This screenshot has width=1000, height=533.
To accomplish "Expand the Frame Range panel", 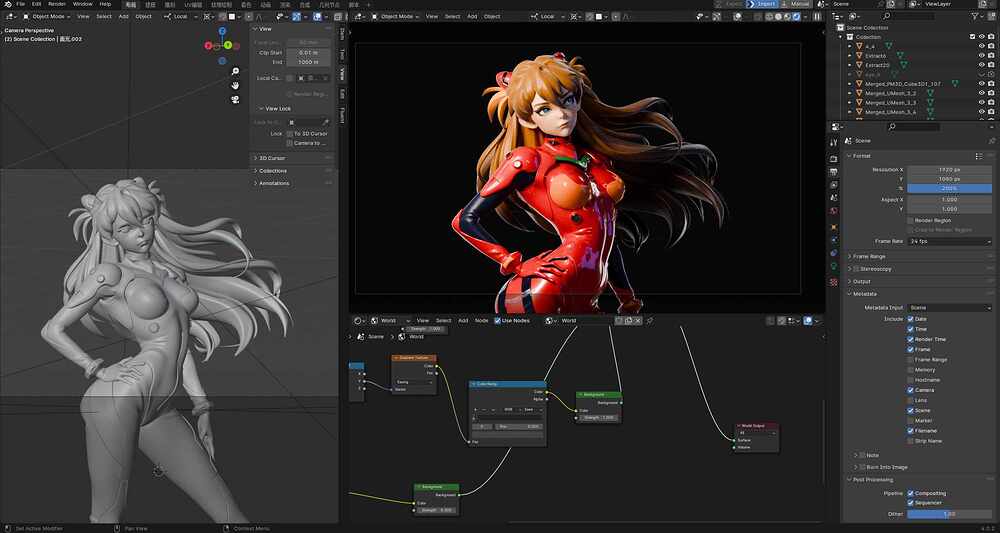I will [867, 256].
